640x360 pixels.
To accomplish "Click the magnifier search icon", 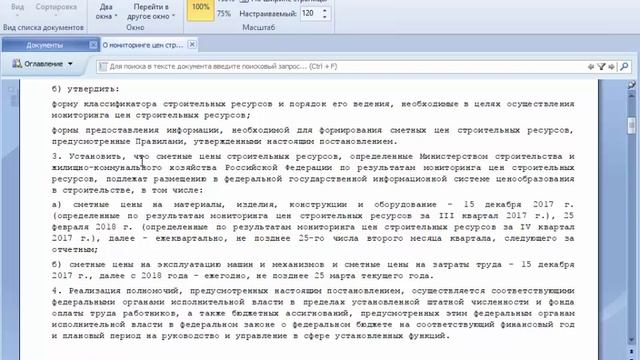I will click(624, 67).
